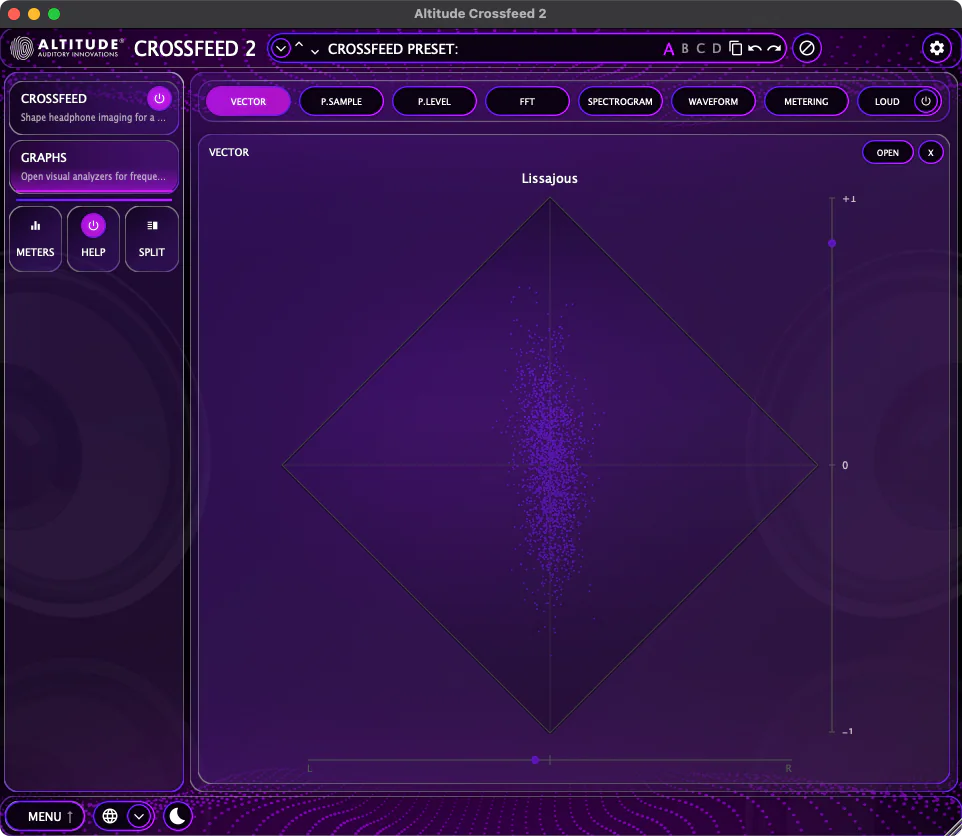
Task: Toggle the Crossfeed power button
Action: click(x=159, y=98)
